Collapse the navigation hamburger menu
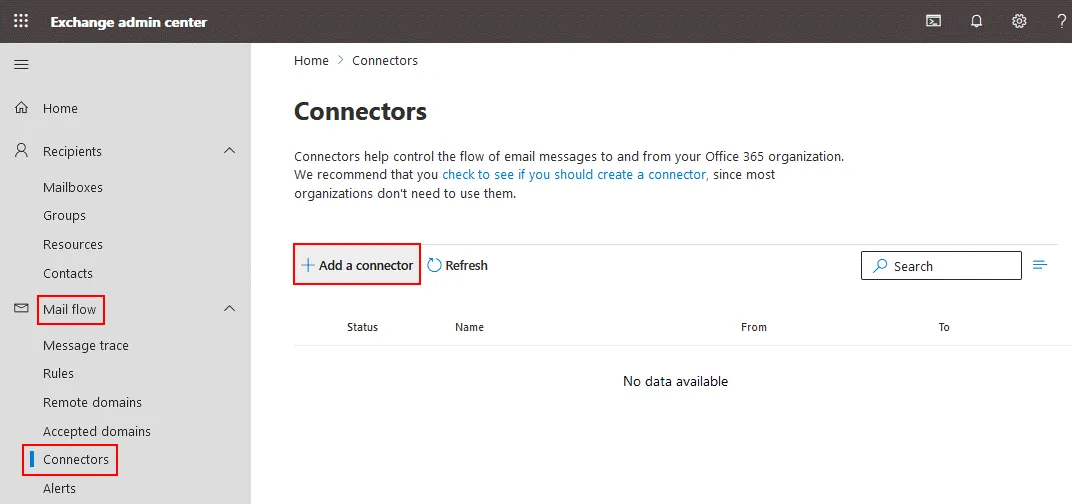This screenshot has width=1072, height=504. [x=21, y=65]
